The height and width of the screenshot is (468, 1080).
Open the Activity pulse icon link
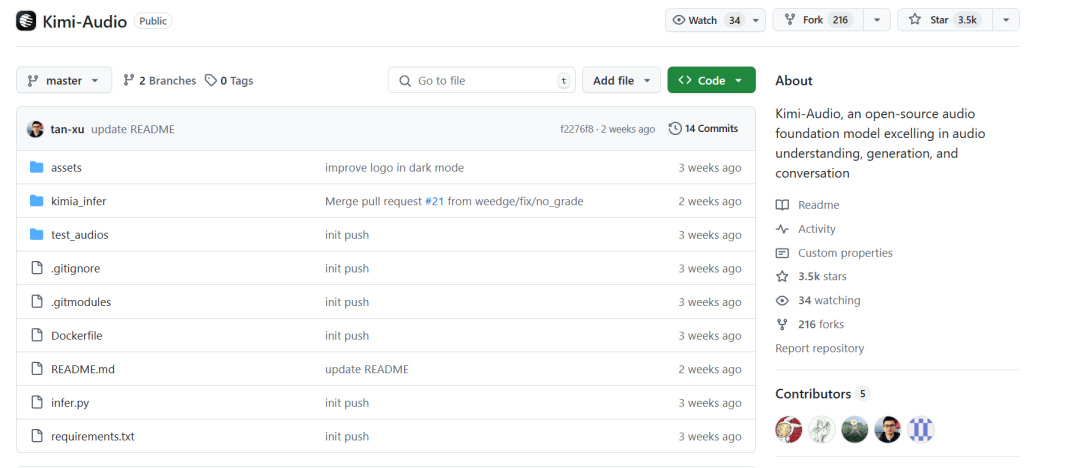click(782, 229)
